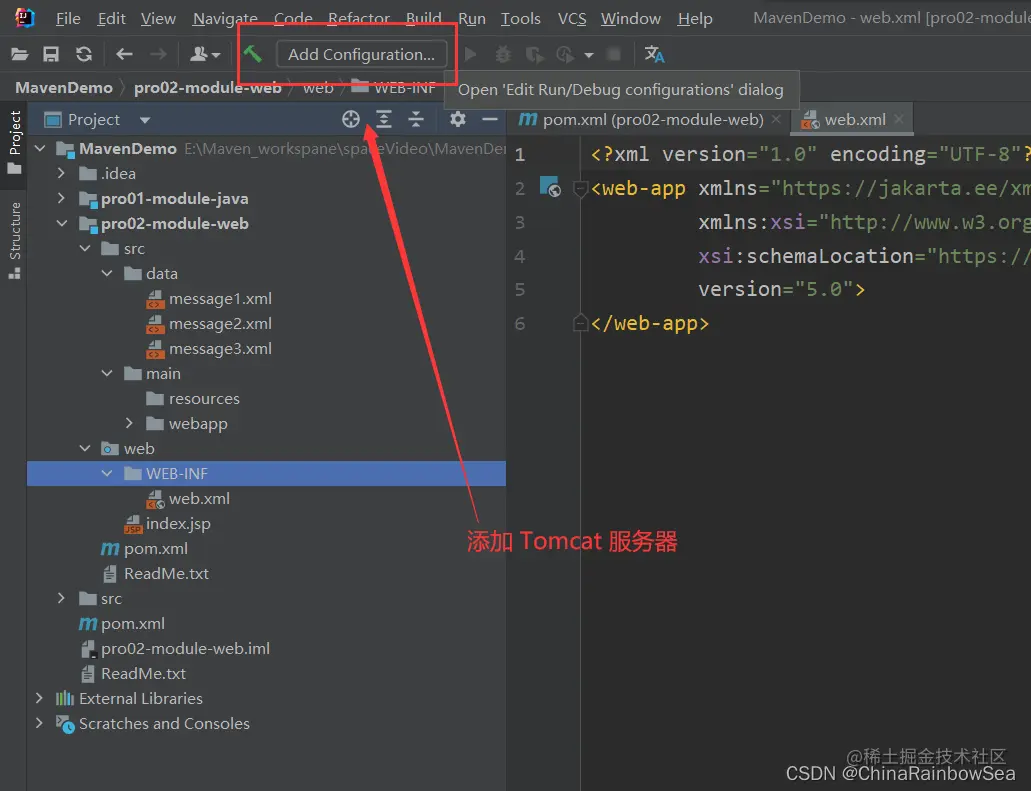The width and height of the screenshot is (1031, 791).
Task: Click the MavenDemo breadcrumb
Action: [64, 87]
